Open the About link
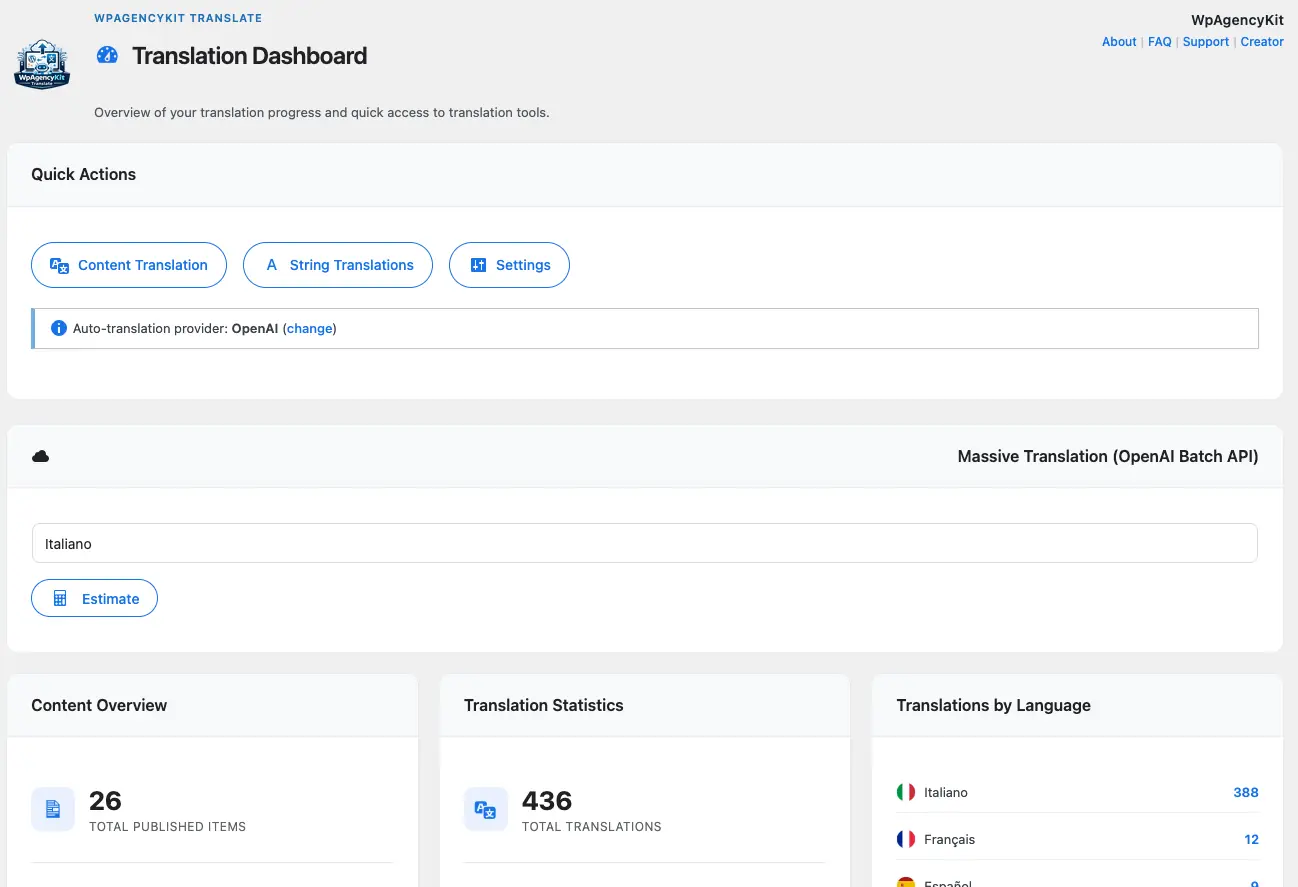 (1119, 42)
